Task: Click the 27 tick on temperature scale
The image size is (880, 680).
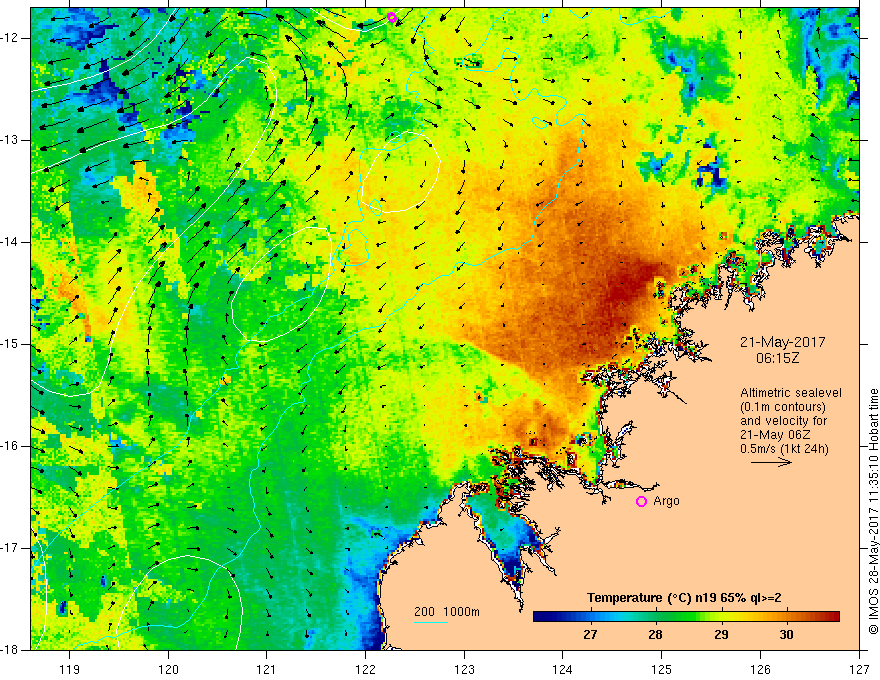Action: pyautogui.click(x=590, y=634)
